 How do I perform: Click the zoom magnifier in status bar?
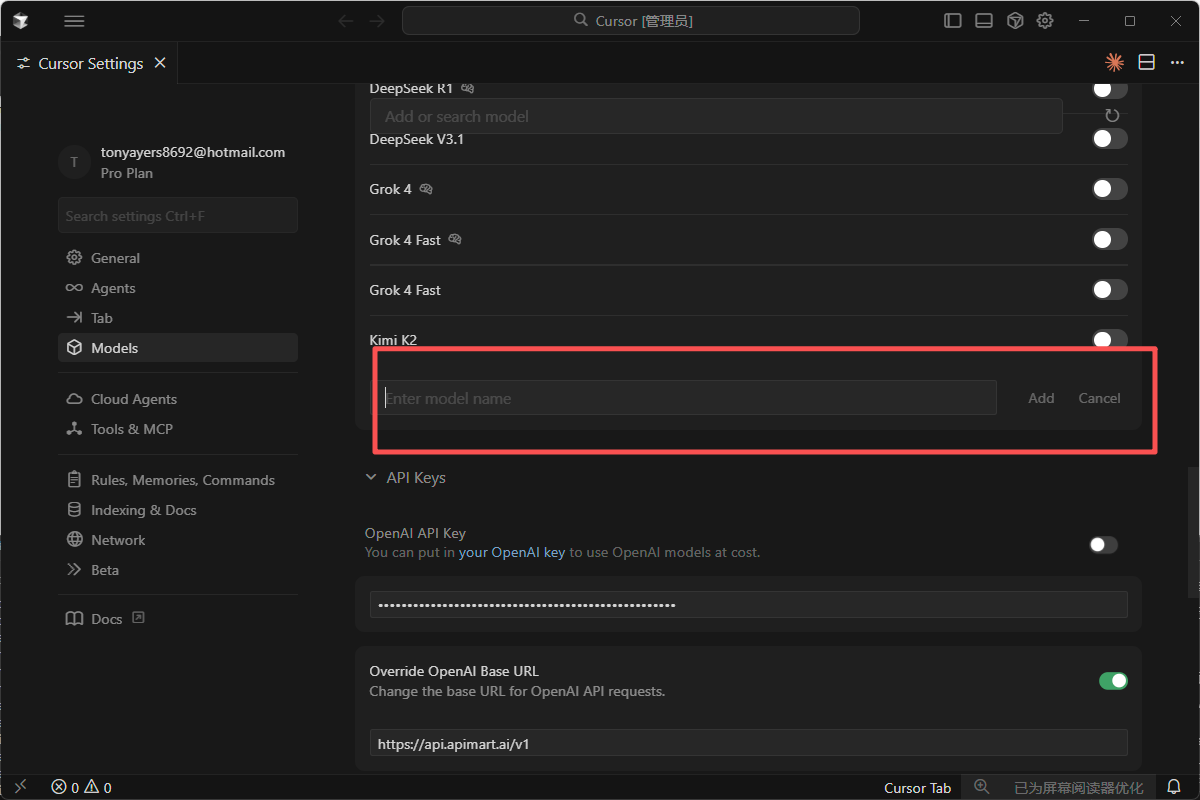pyautogui.click(x=981, y=787)
